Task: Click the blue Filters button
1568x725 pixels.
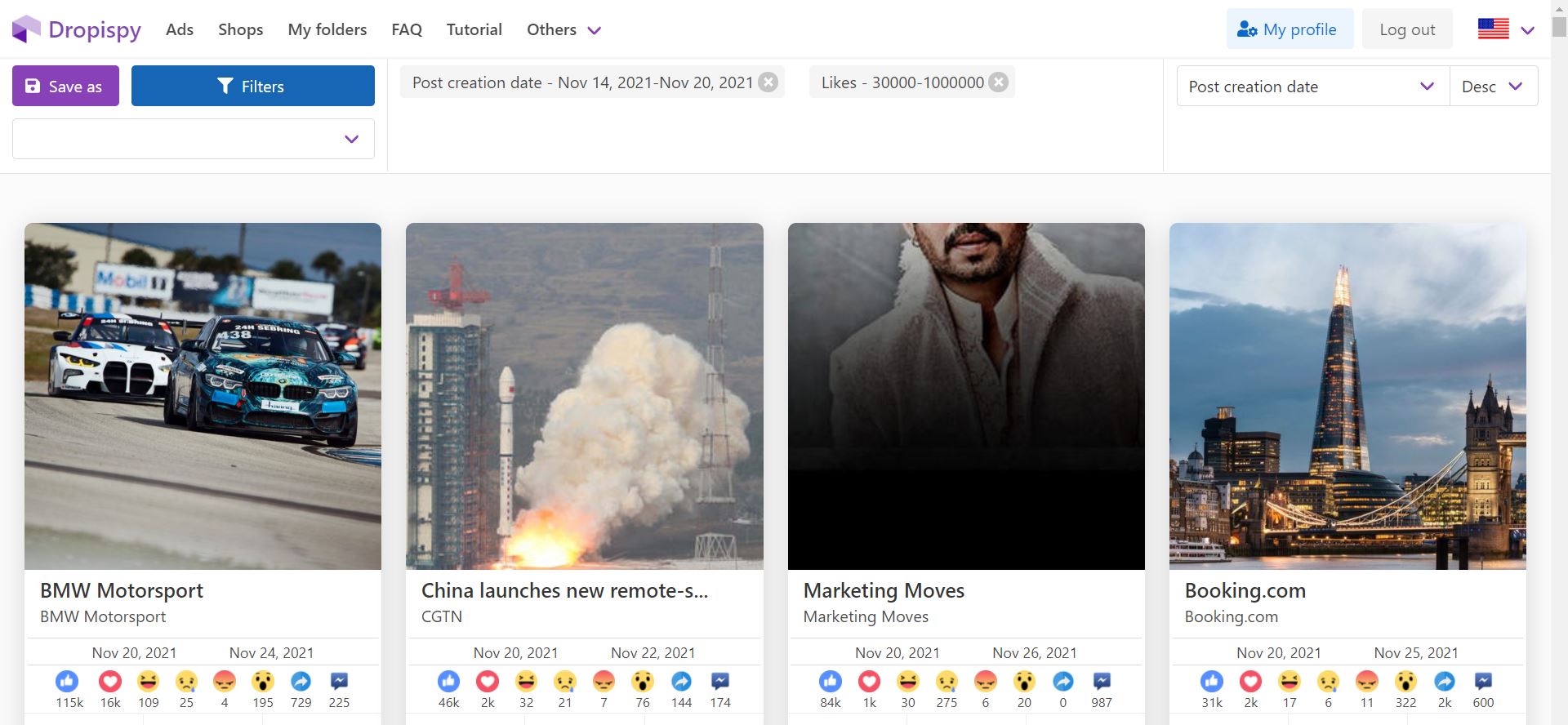Action: coord(252,87)
